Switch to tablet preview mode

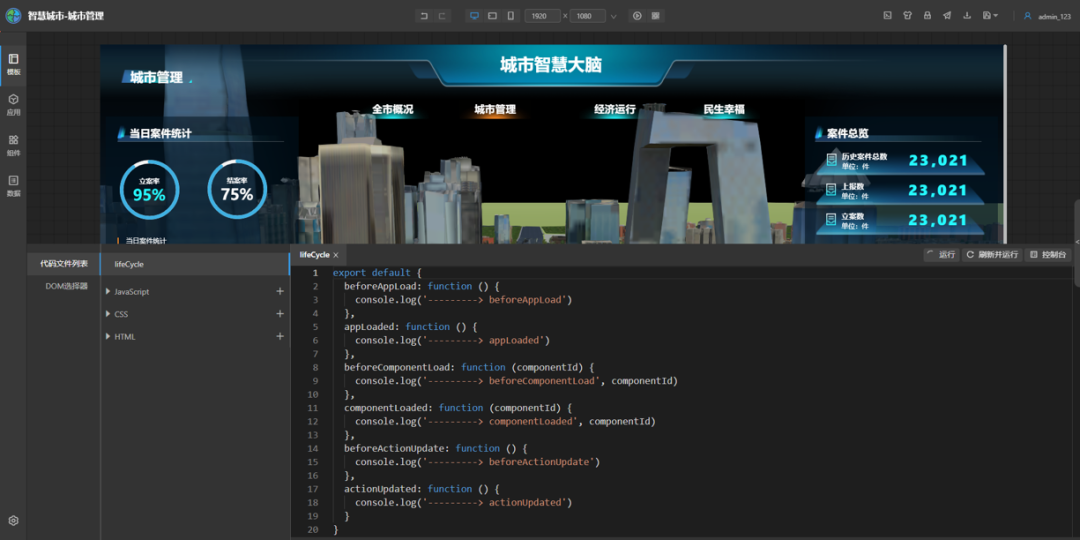(x=492, y=15)
